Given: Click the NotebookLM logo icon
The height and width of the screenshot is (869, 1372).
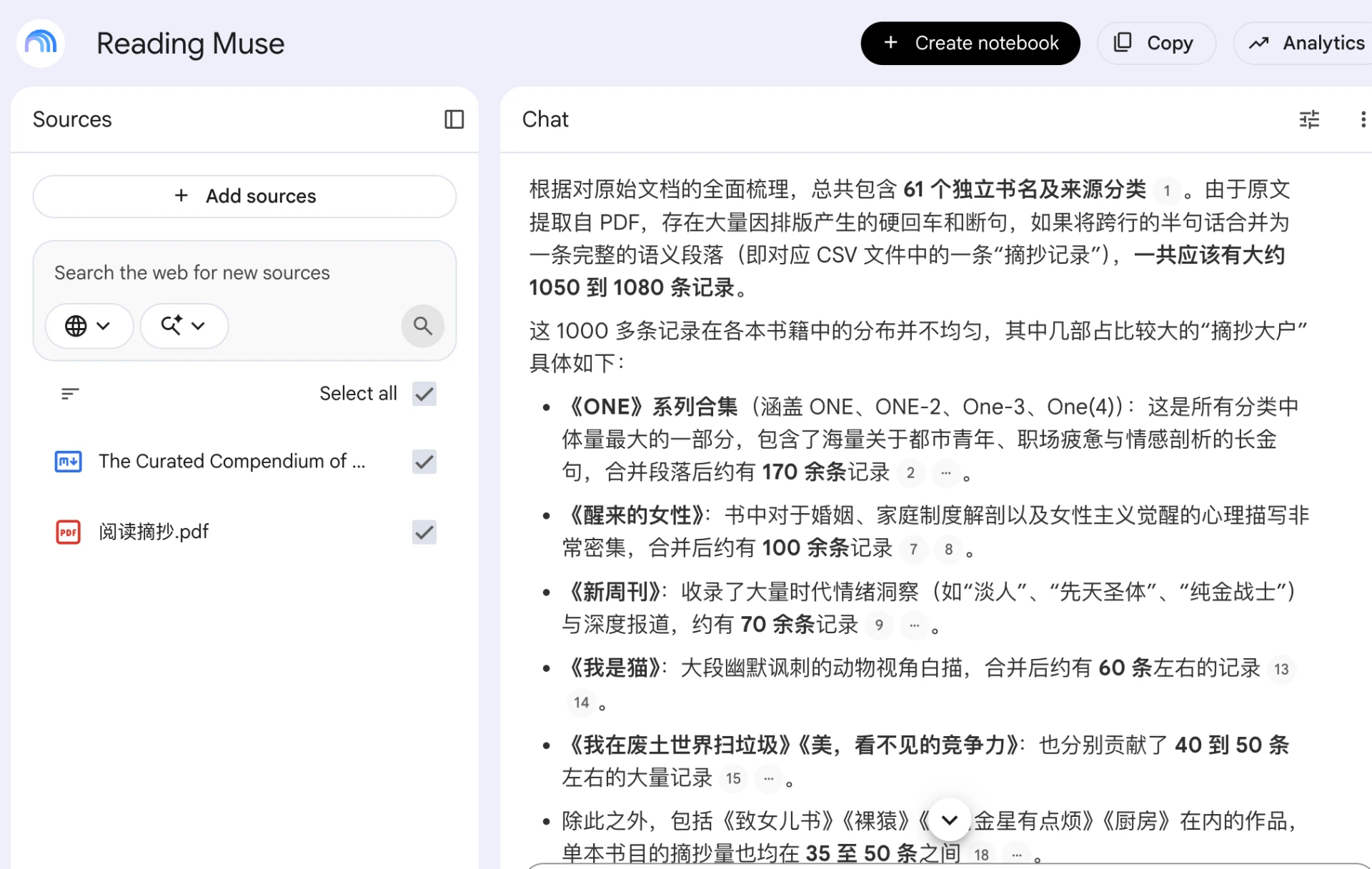Looking at the screenshot, I should (41, 43).
